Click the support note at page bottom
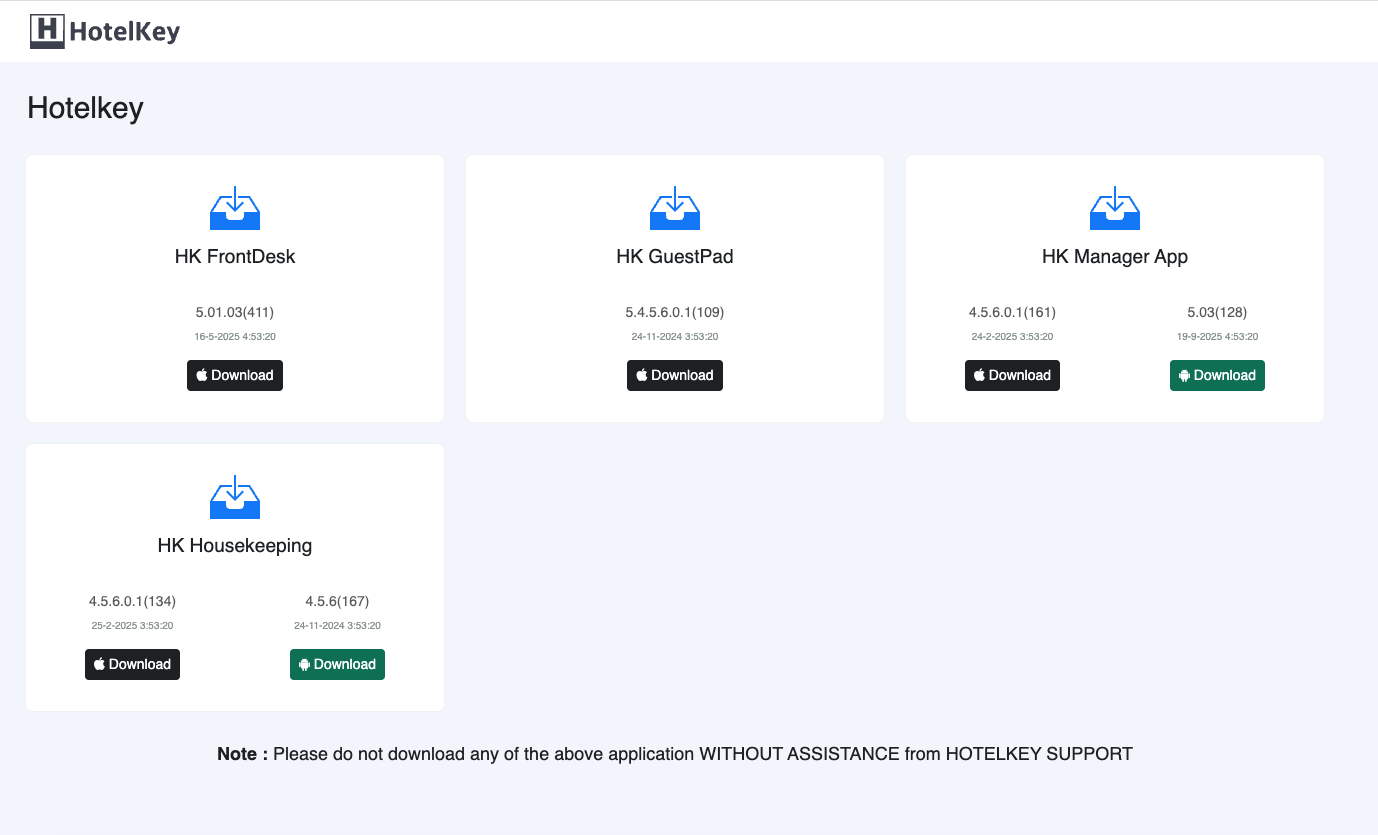Viewport: 1378px width, 835px height. point(675,754)
